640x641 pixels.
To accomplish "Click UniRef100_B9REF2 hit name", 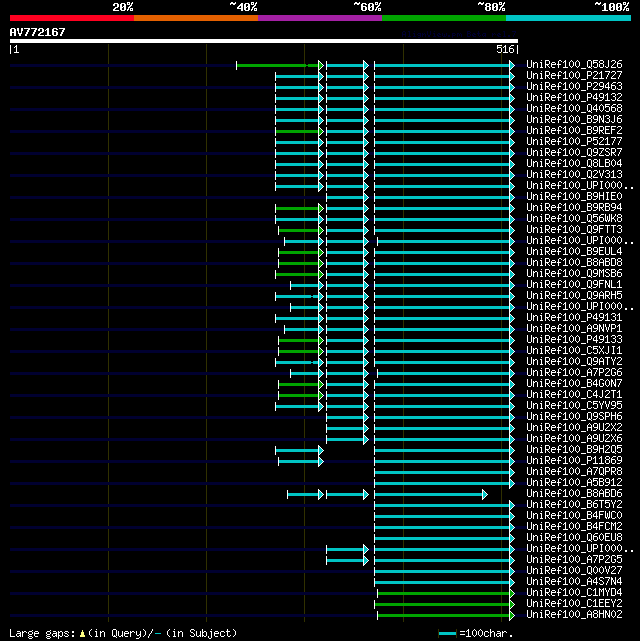I will coord(574,130).
